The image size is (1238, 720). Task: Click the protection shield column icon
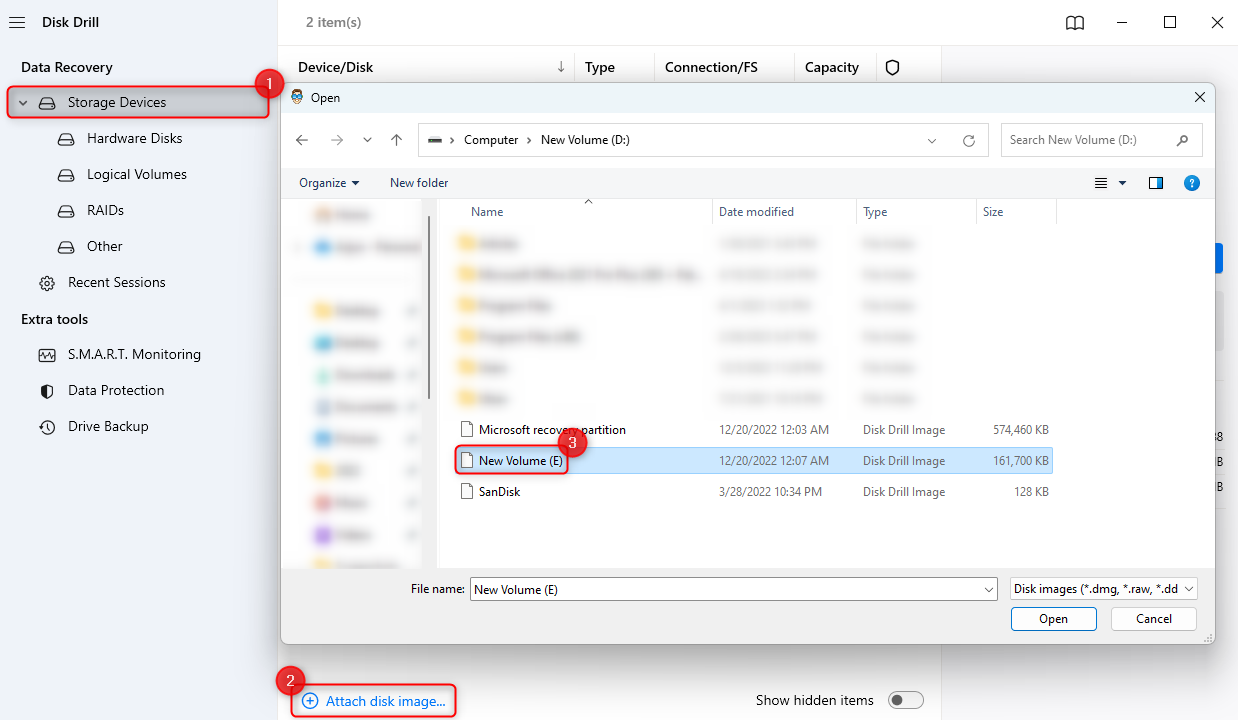point(893,67)
